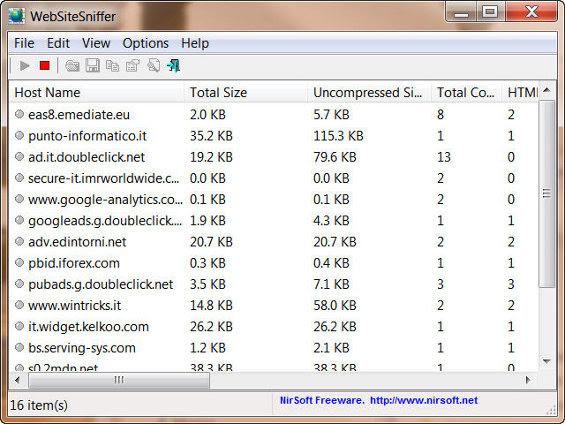The width and height of the screenshot is (565, 424).
Task: Stop capture with the red square
Action: (45, 66)
